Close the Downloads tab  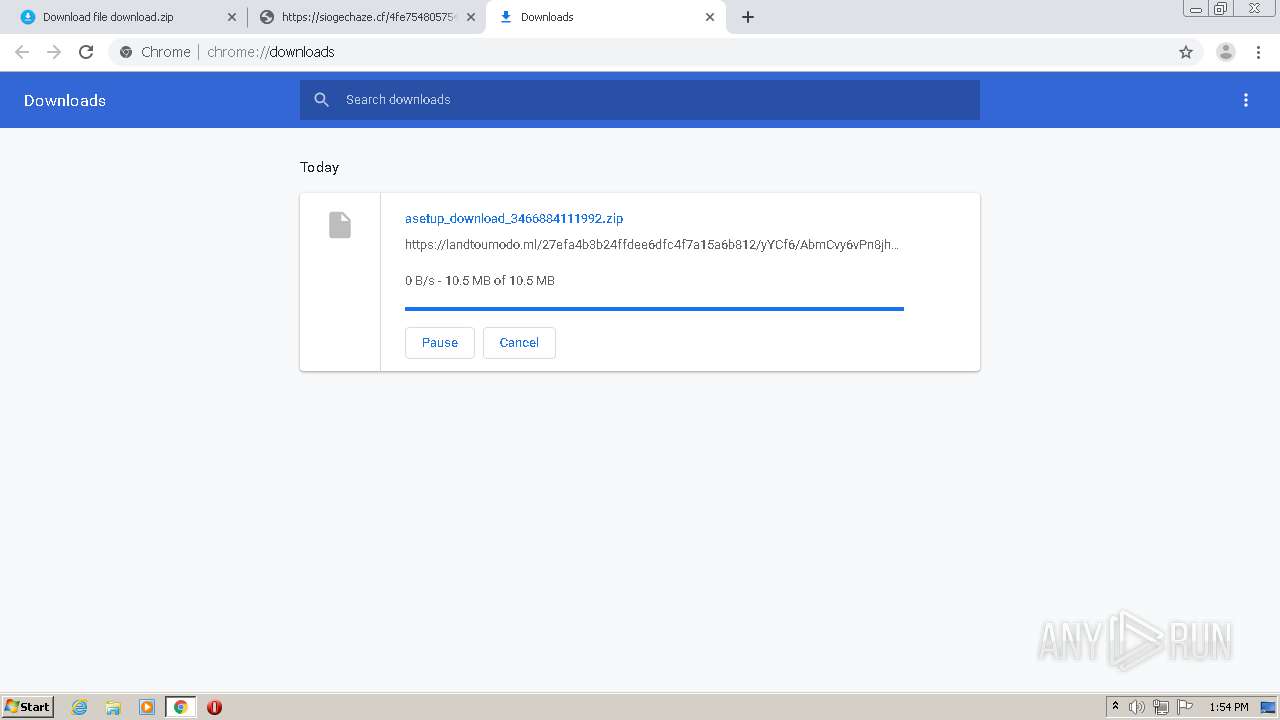coord(710,17)
